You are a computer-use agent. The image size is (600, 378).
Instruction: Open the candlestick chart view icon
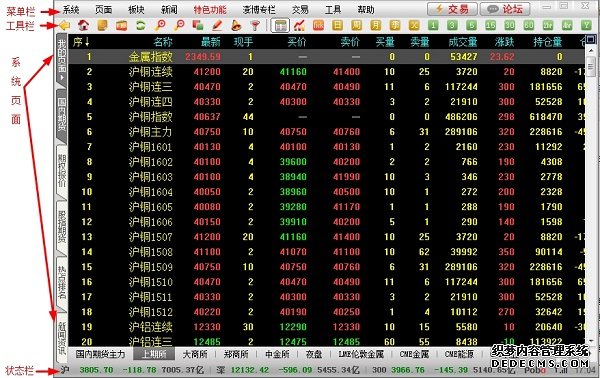299,26
